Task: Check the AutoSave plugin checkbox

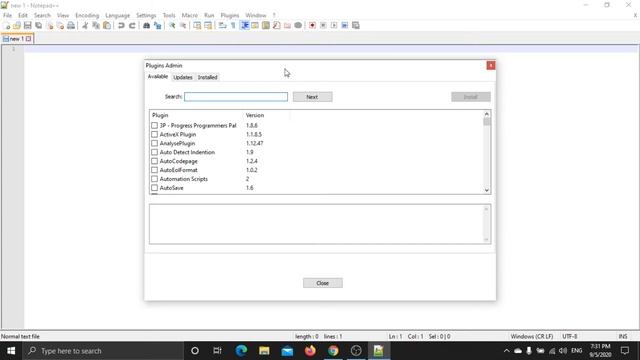Action: 154,188
